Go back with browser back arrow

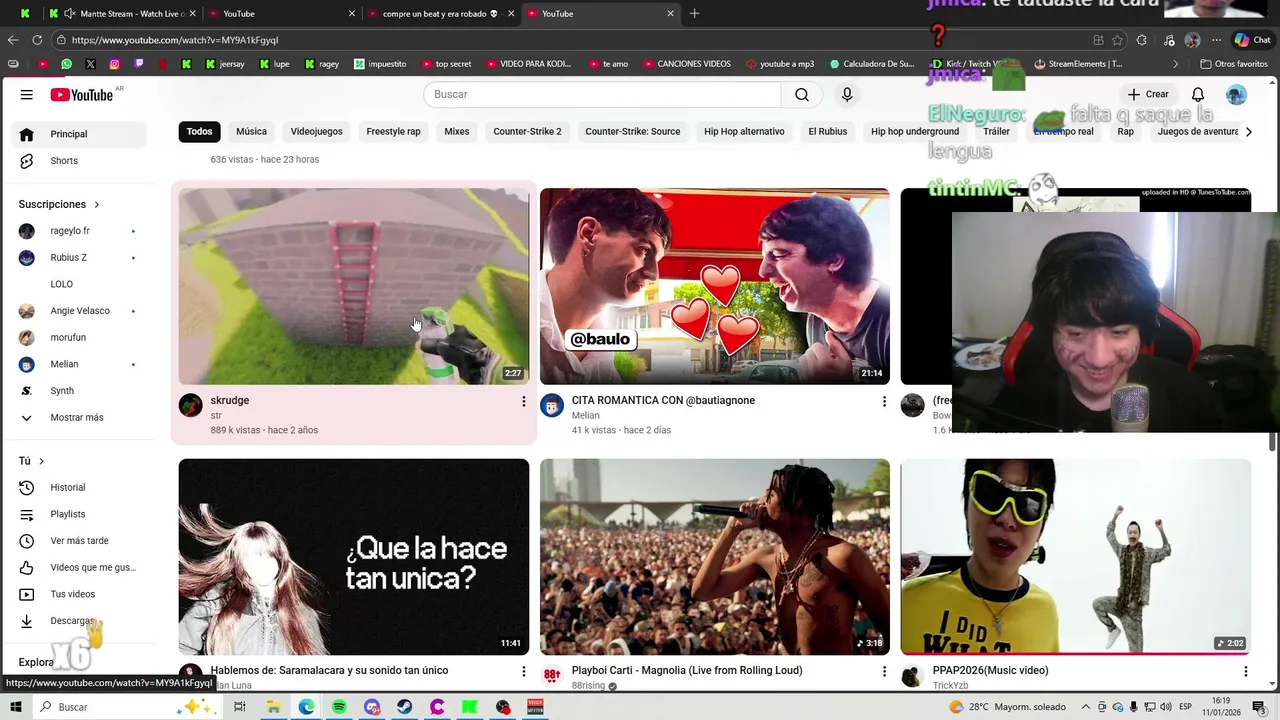pyautogui.click(x=13, y=40)
